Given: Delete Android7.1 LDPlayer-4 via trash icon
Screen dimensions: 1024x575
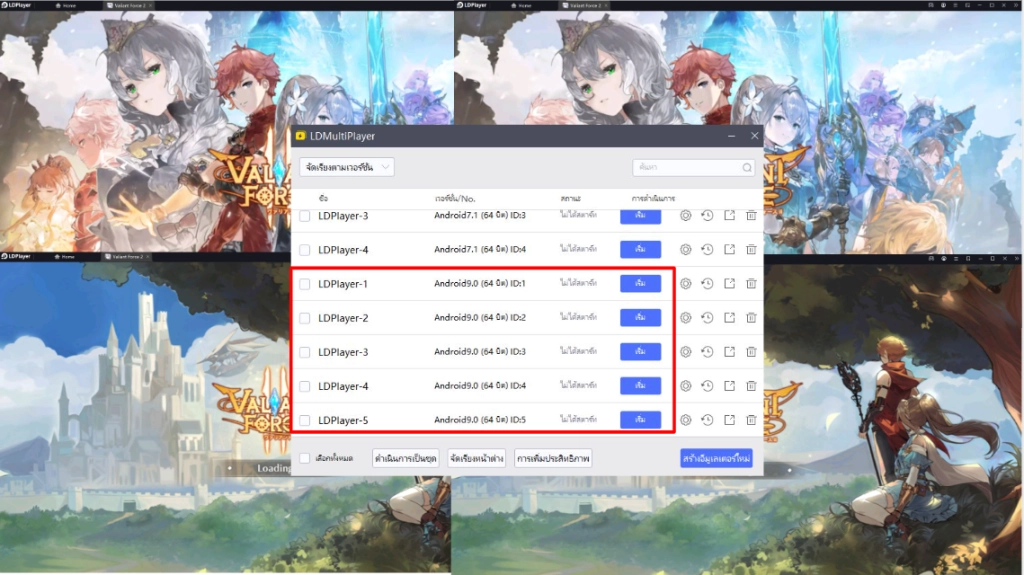Looking at the screenshot, I should click(x=751, y=249).
